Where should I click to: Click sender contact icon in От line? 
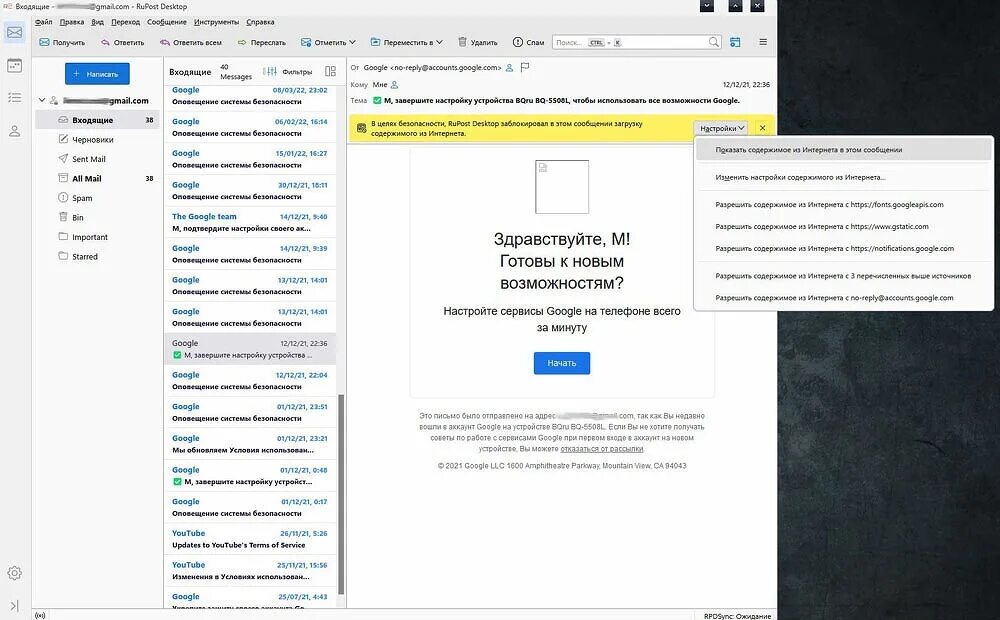pyautogui.click(x=510, y=68)
